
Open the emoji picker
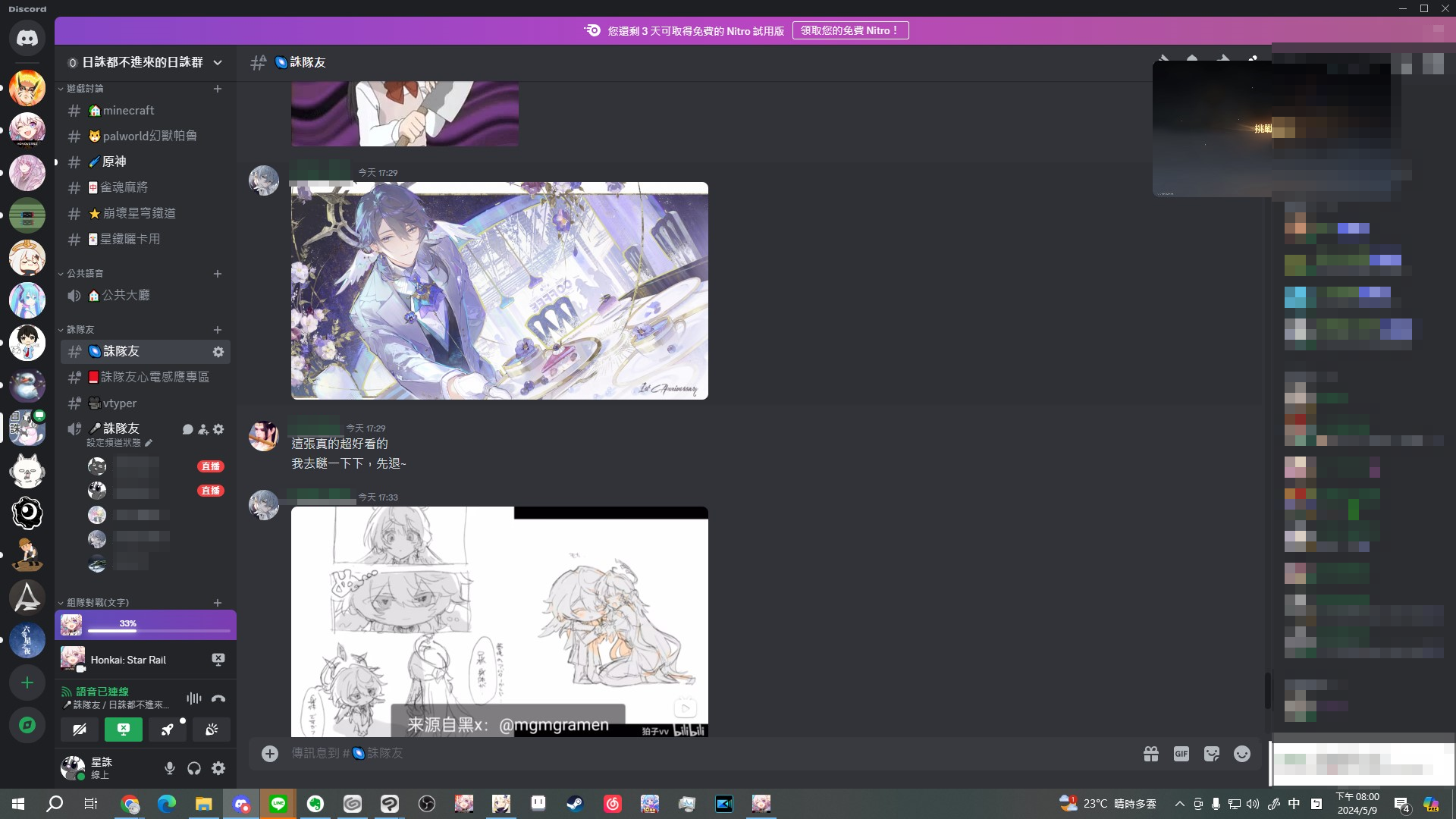(1242, 754)
